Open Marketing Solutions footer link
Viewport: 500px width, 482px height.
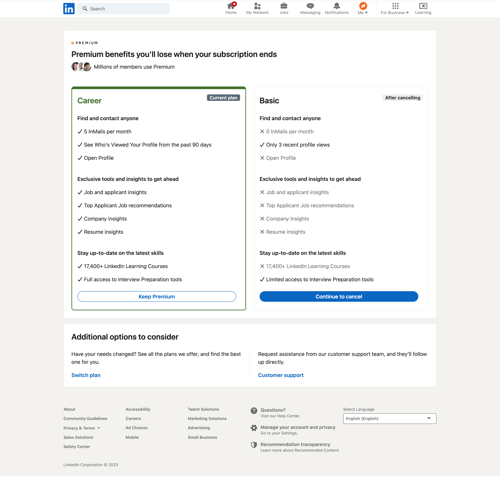pyautogui.click(x=207, y=418)
